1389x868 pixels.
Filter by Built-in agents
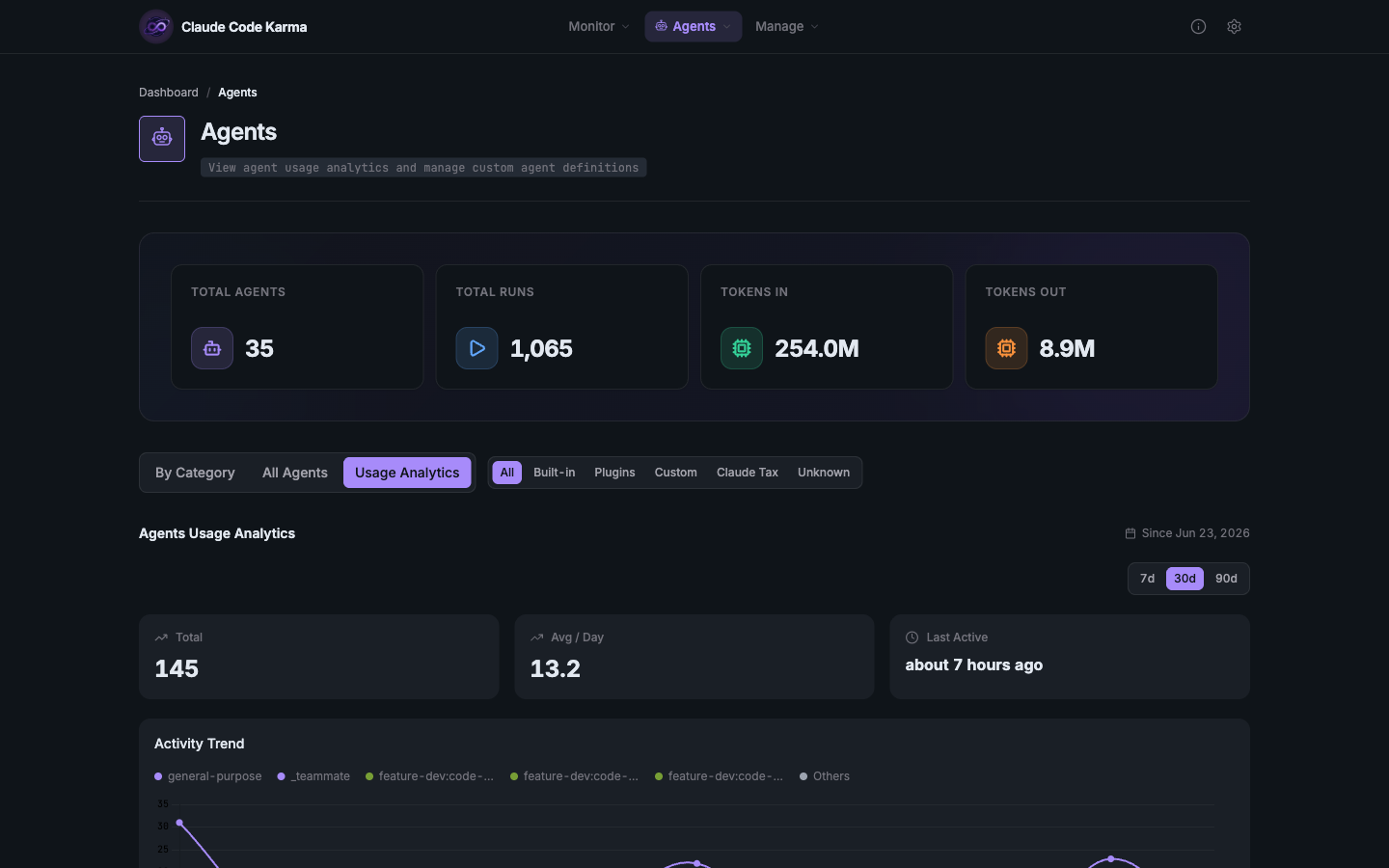[555, 473]
